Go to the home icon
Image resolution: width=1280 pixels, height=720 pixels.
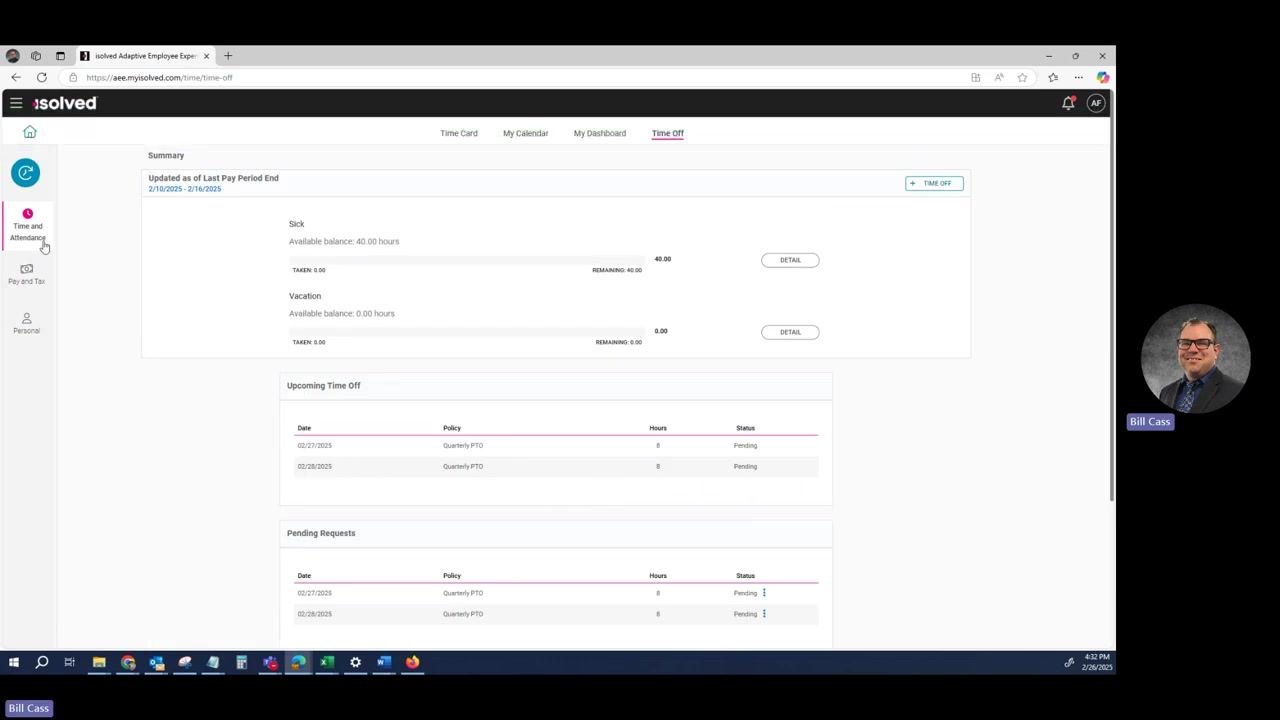coord(30,132)
